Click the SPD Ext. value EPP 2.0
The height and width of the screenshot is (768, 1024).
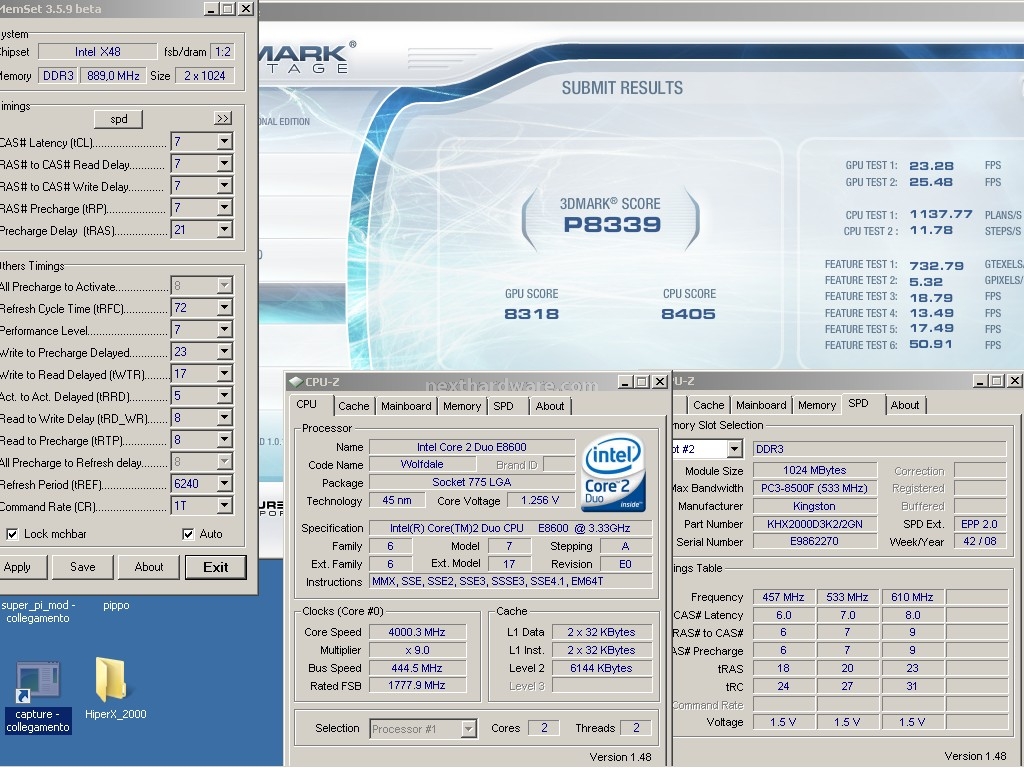(980, 524)
